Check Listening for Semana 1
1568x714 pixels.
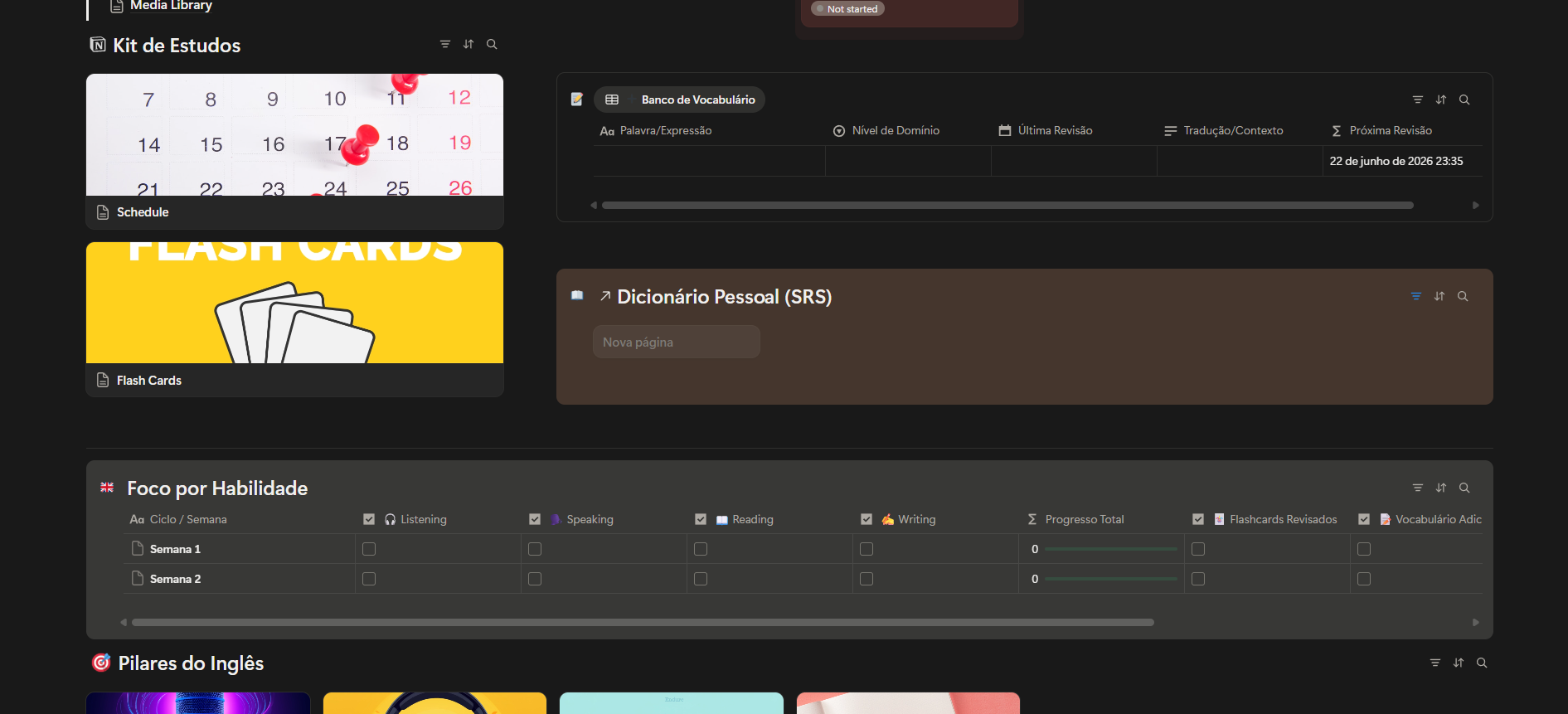coord(369,549)
